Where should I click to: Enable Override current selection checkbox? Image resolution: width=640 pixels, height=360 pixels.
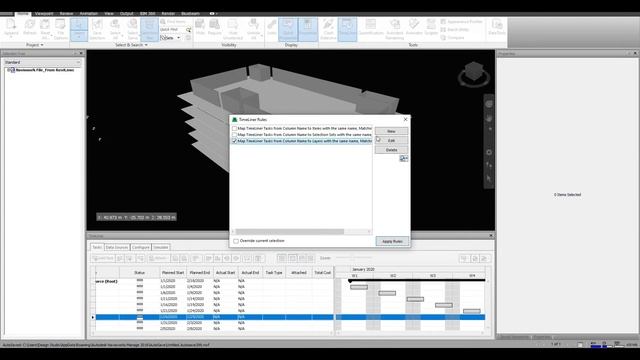(x=236, y=241)
